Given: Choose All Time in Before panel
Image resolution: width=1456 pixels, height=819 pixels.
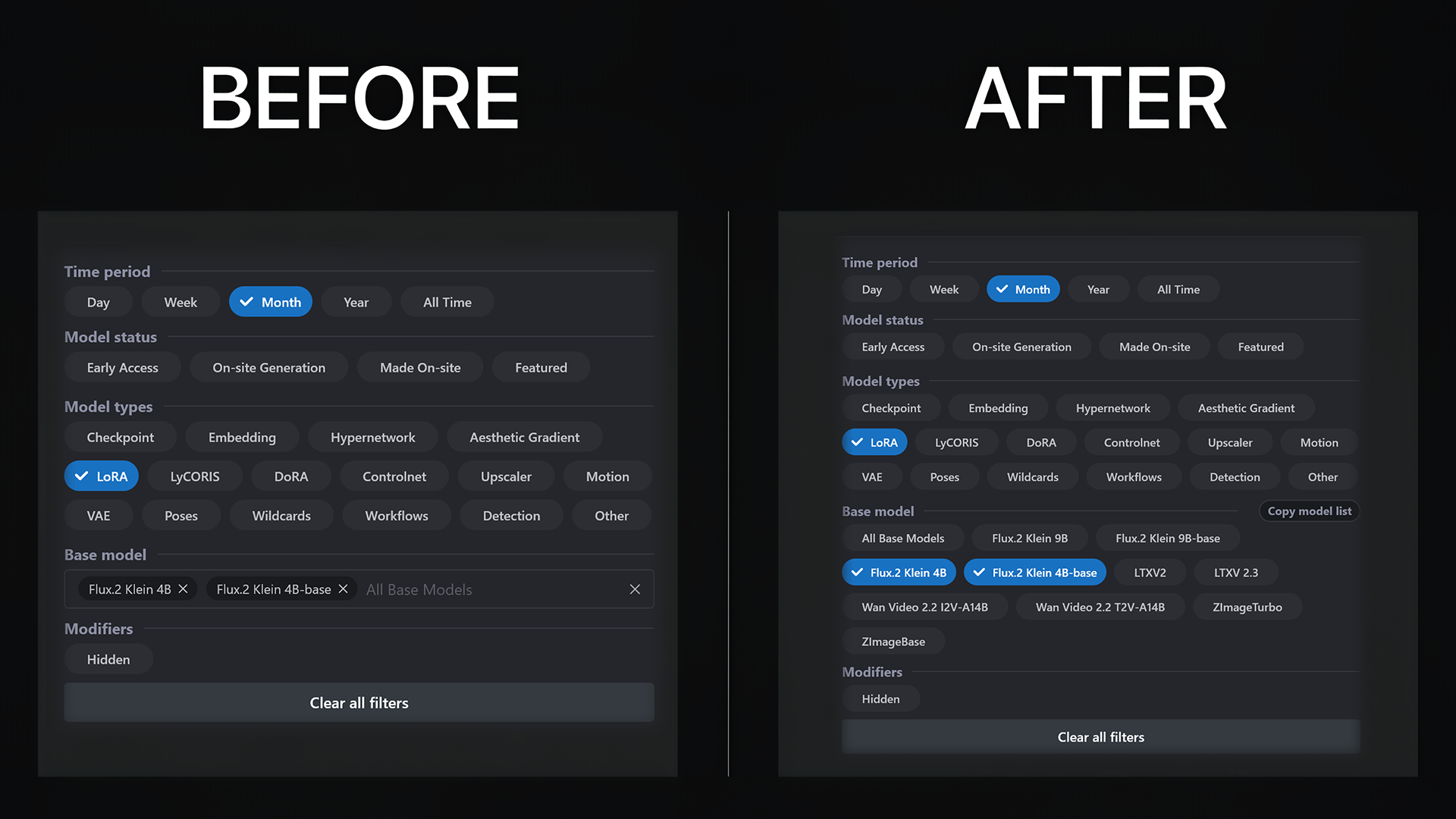Looking at the screenshot, I should pyautogui.click(x=447, y=302).
